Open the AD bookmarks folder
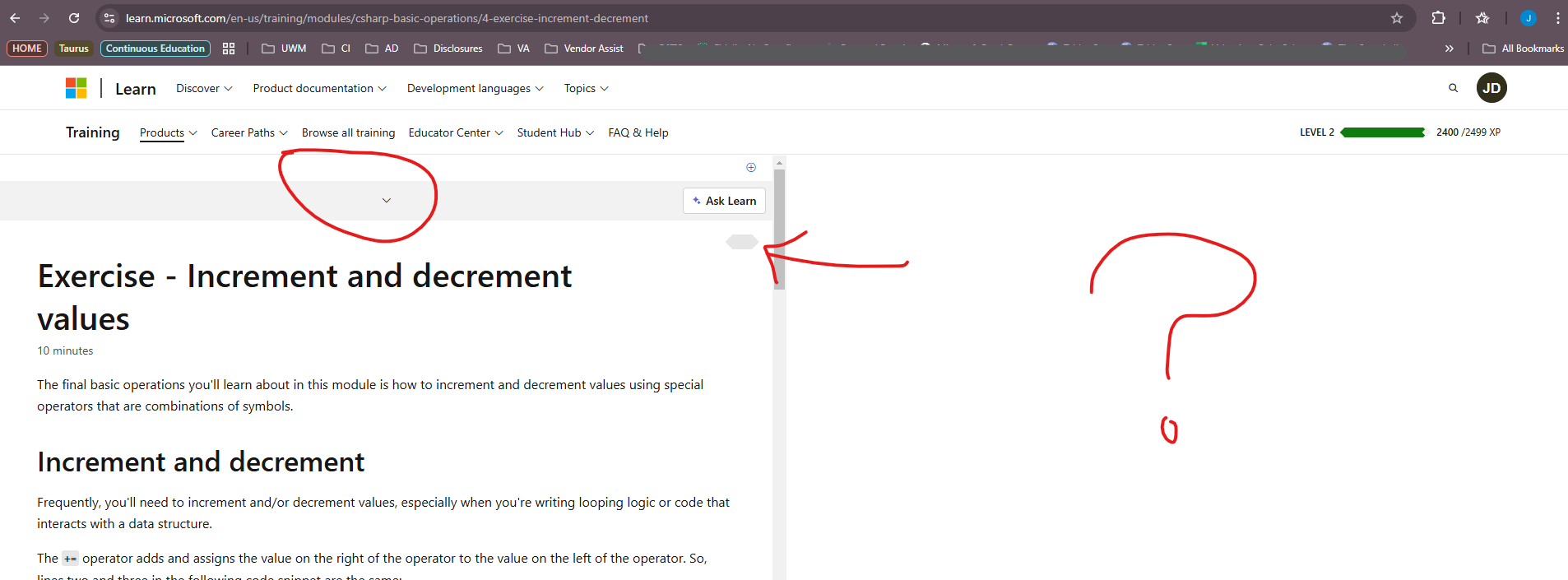The image size is (1568, 580). [x=382, y=49]
